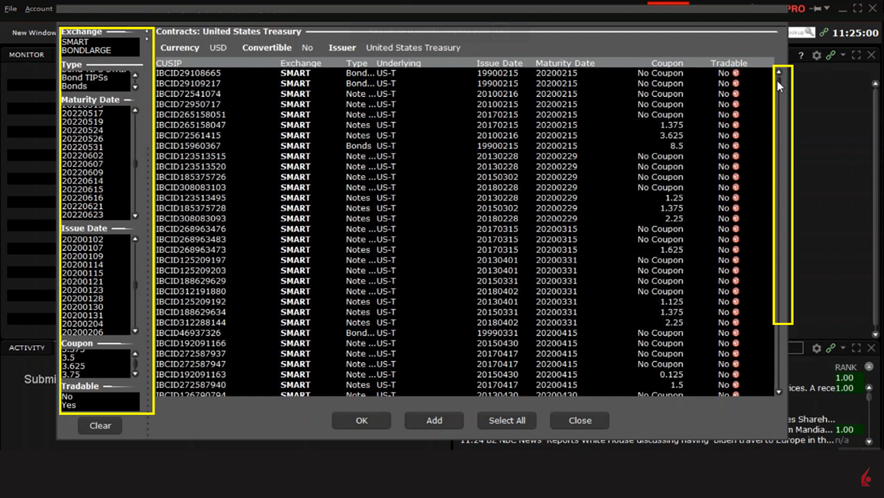Open the Account menu
The image size is (884, 498).
click(x=39, y=9)
